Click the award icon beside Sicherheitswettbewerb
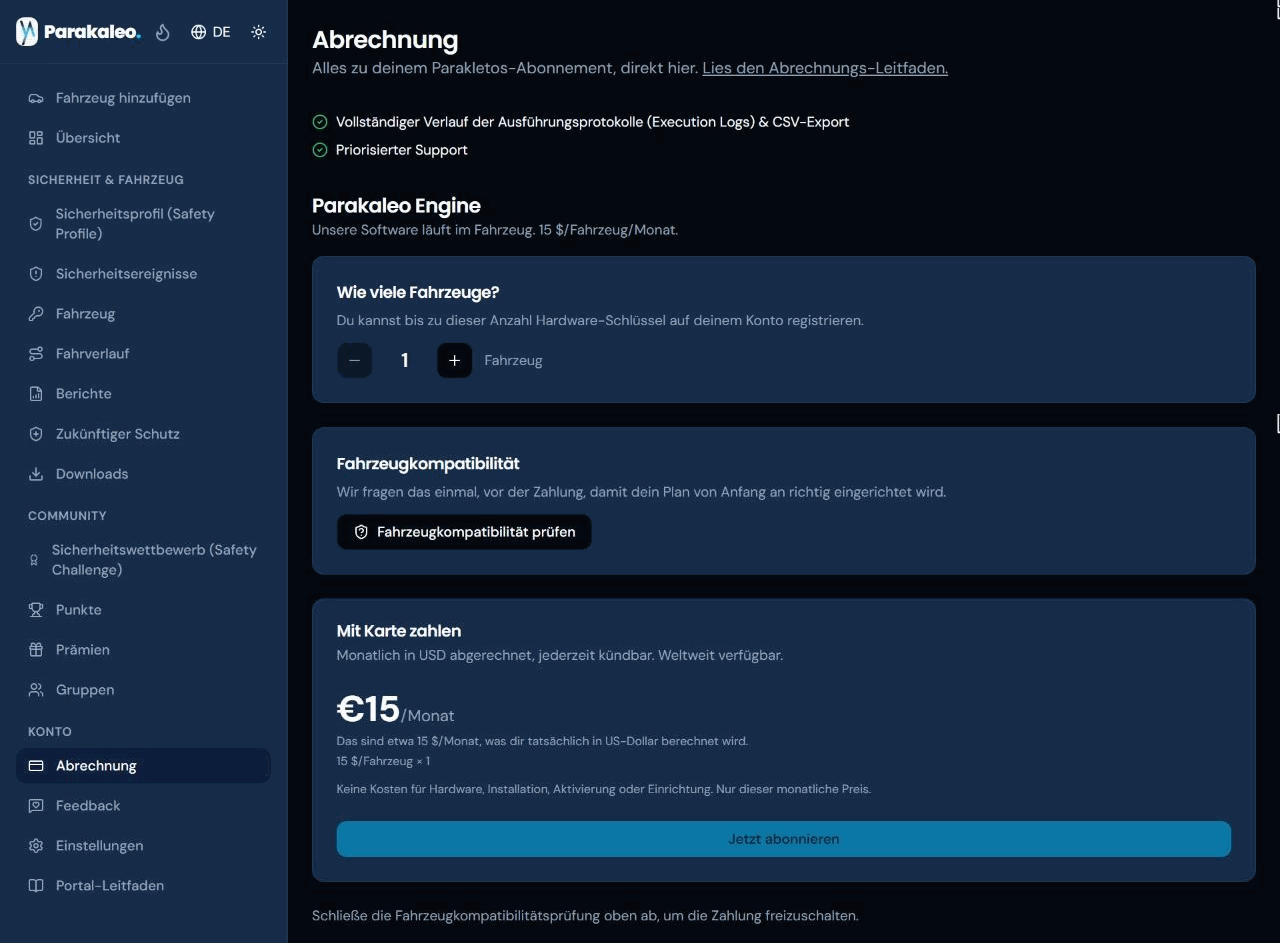 coord(34,560)
